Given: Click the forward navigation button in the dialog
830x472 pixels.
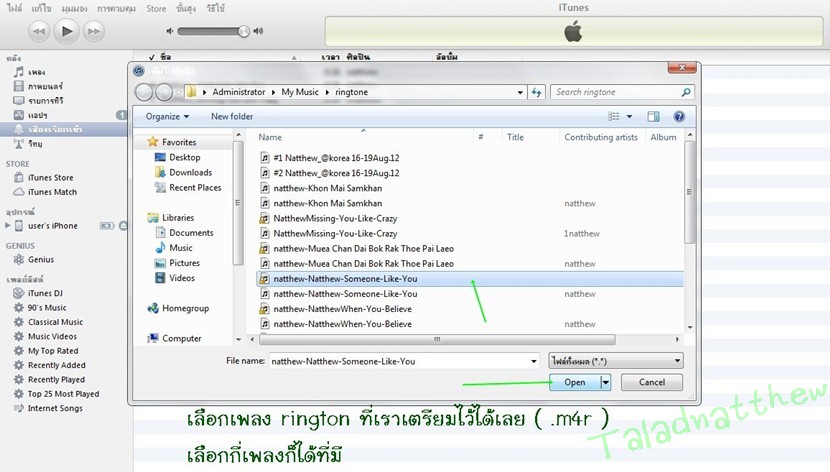Looking at the screenshot, I should click(164, 92).
